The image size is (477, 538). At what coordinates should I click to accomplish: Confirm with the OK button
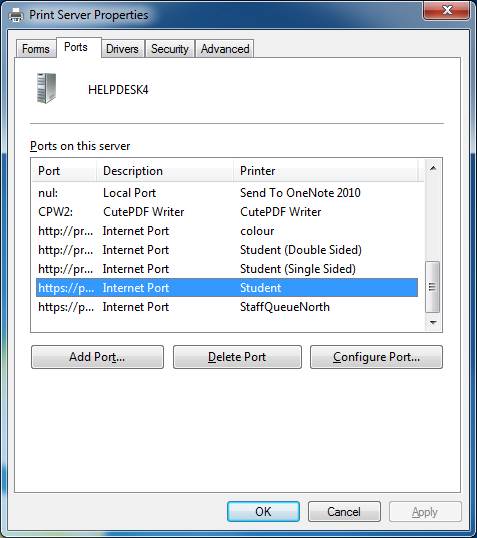pos(263,512)
